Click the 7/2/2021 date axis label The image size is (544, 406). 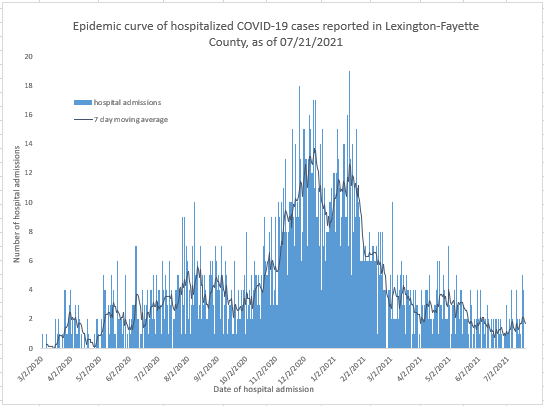point(498,369)
